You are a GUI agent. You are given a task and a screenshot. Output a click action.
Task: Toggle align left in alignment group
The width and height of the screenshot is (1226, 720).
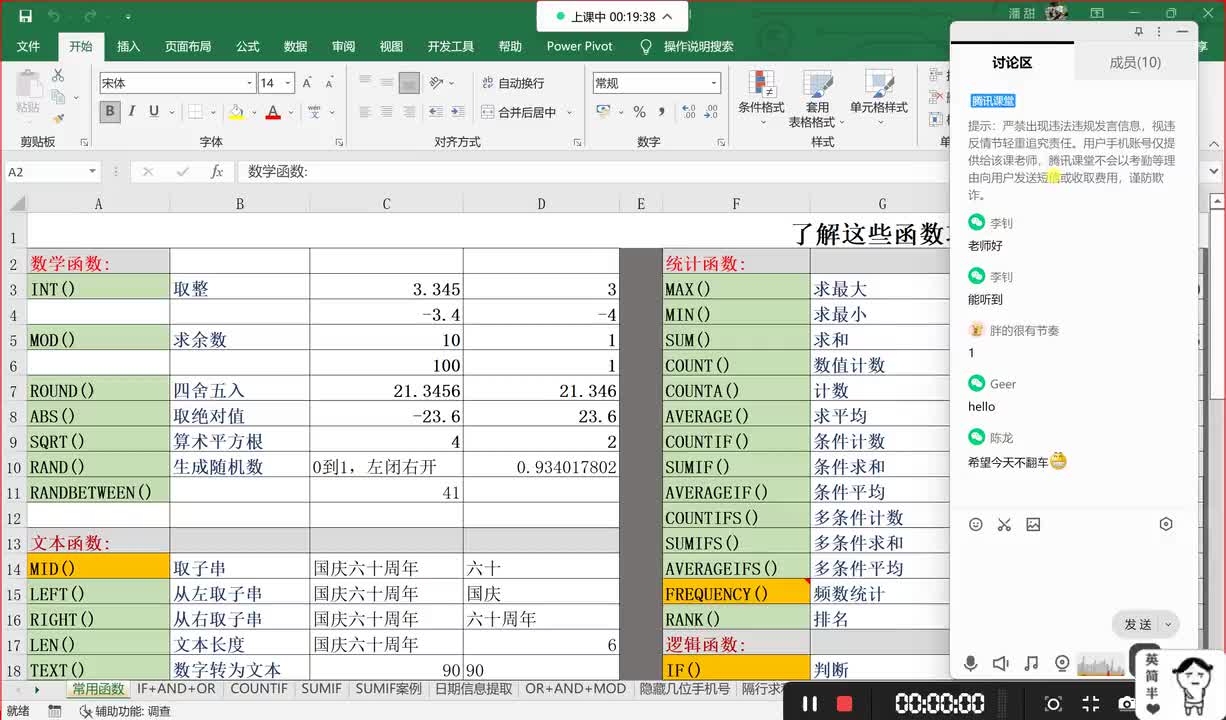[366, 112]
